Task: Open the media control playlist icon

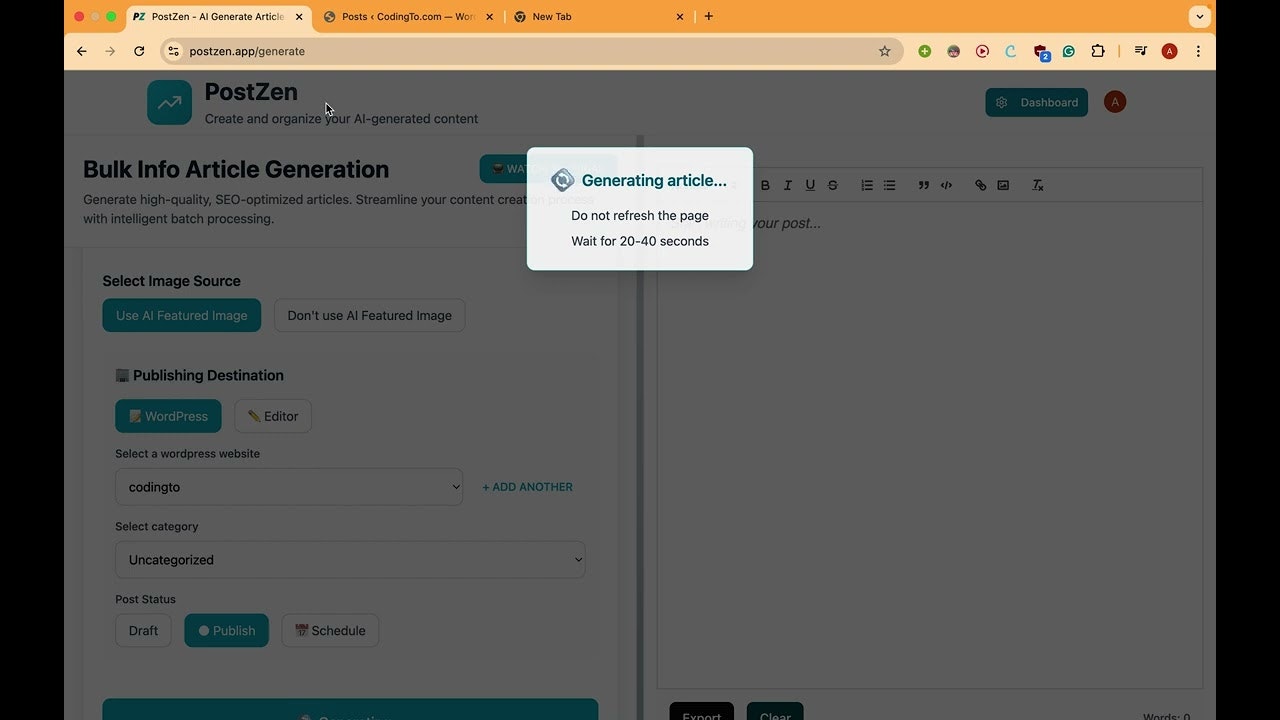Action: [1140, 51]
